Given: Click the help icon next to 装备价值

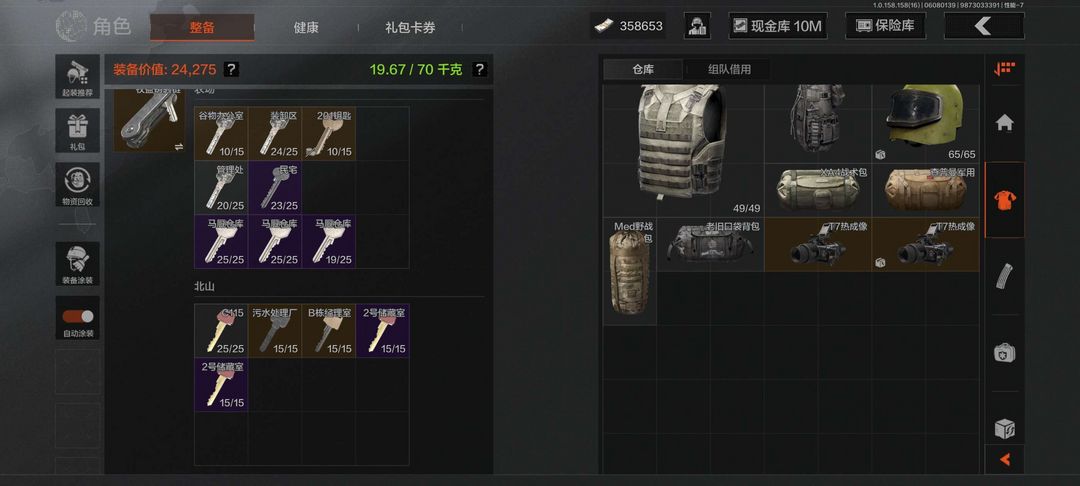Looking at the screenshot, I should point(231,69).
